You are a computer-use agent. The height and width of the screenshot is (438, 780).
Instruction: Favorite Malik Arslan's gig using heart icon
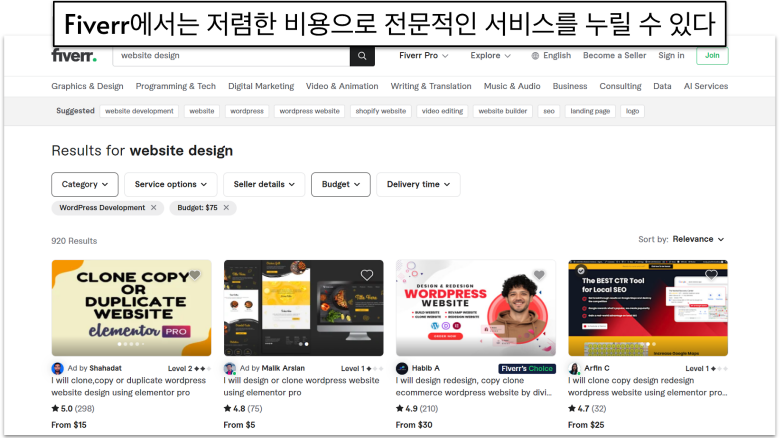coord(367,275)
